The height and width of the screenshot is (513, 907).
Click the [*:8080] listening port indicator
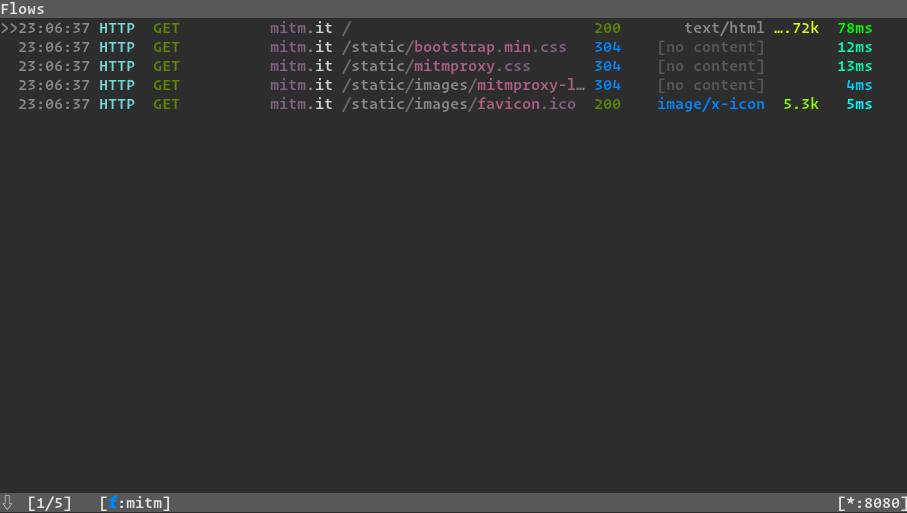[x=871, y=503]
